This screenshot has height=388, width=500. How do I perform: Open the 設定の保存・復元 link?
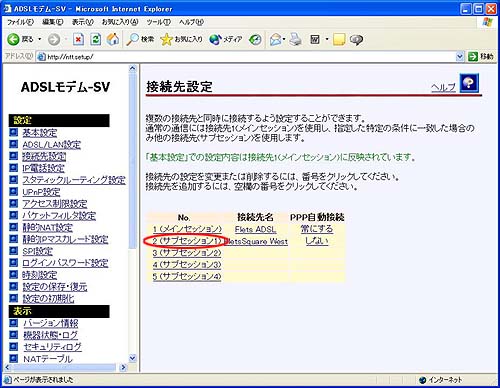tap(55, 287)
